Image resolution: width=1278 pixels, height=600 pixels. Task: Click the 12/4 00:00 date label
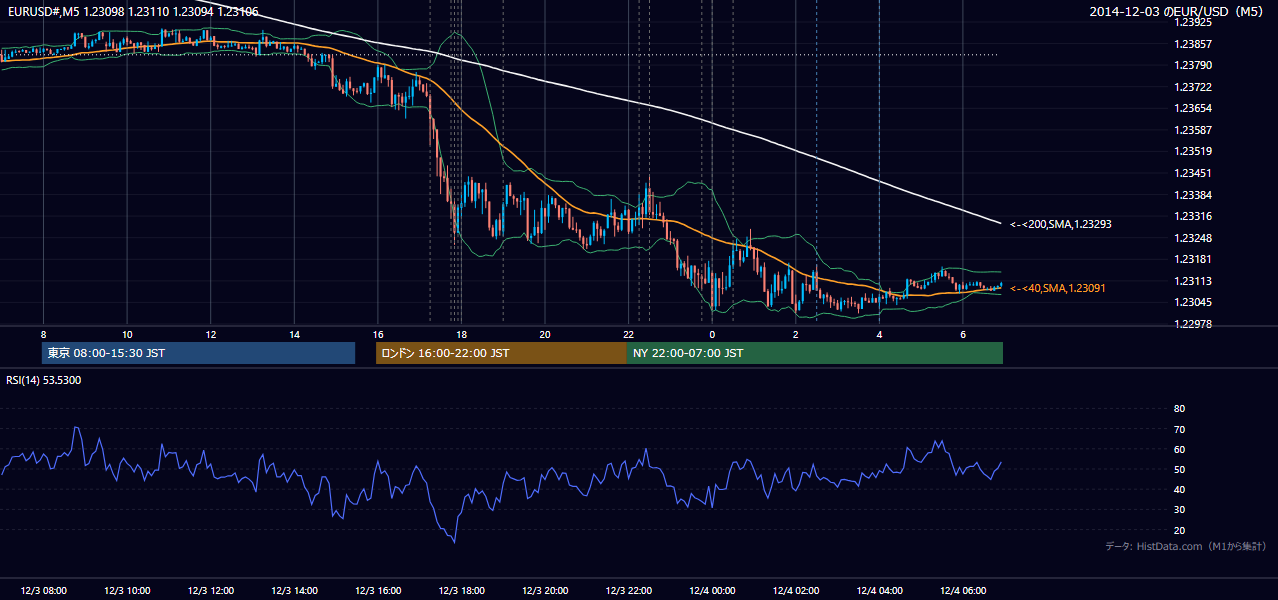click(x=712, y=591)
